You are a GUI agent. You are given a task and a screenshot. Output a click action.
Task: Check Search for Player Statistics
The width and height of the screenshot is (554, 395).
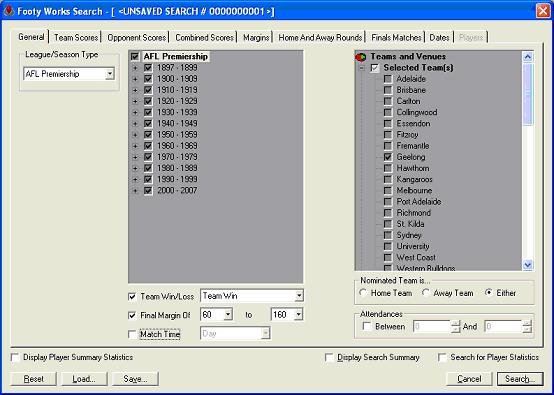(x=442, y=358)
